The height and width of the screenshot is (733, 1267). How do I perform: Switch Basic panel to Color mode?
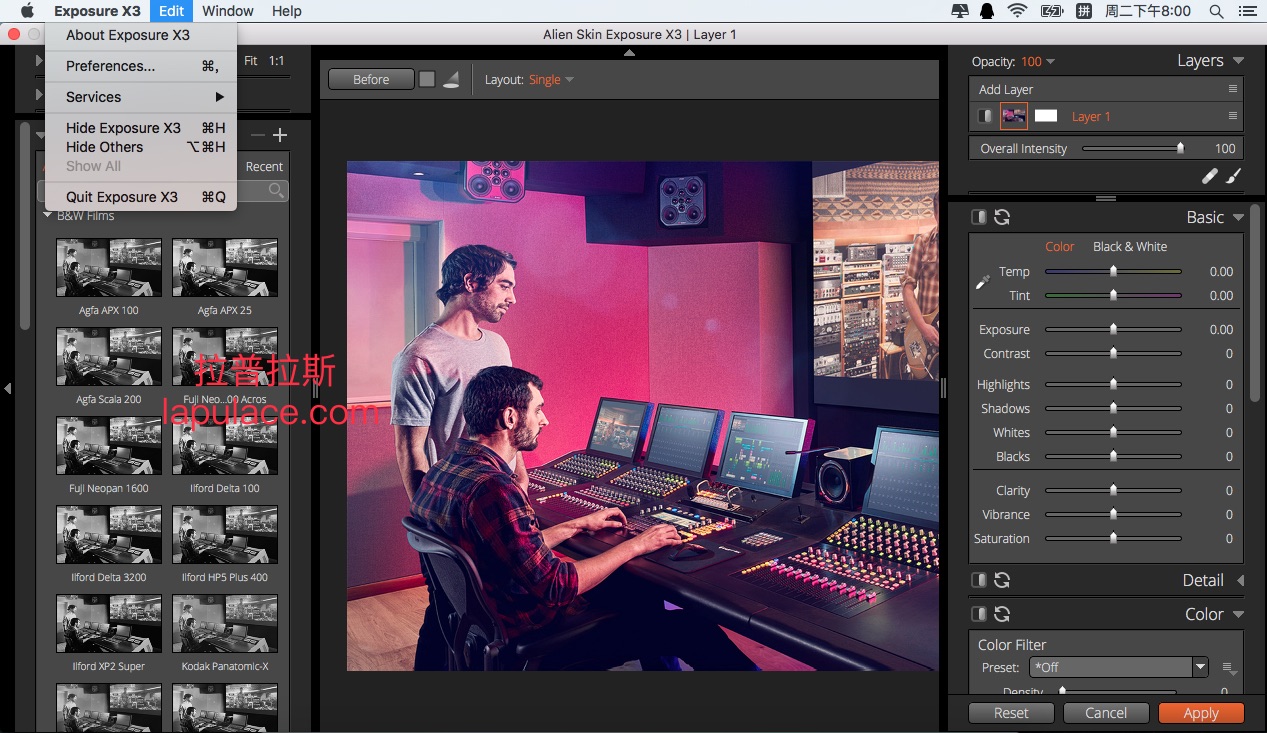coord(1059,246)
